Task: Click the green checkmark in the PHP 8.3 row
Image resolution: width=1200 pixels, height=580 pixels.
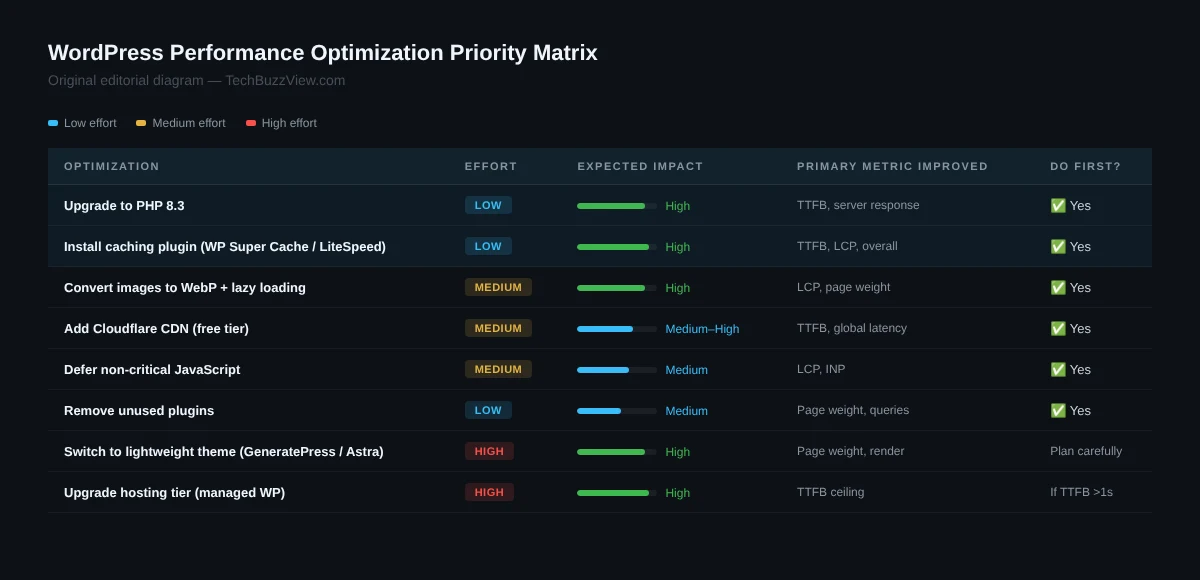Action: 1058,205
